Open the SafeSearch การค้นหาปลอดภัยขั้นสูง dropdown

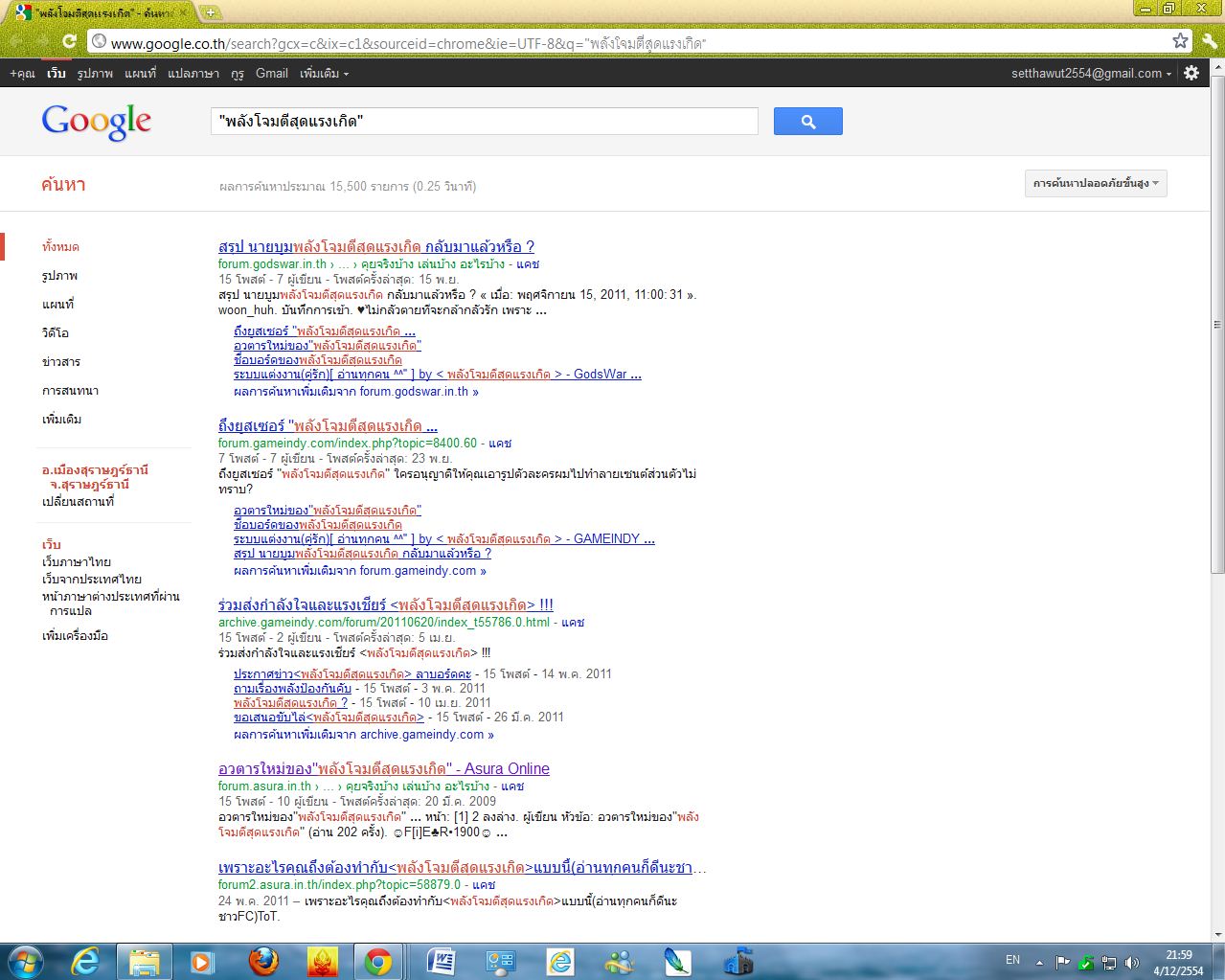(1096, 183)
